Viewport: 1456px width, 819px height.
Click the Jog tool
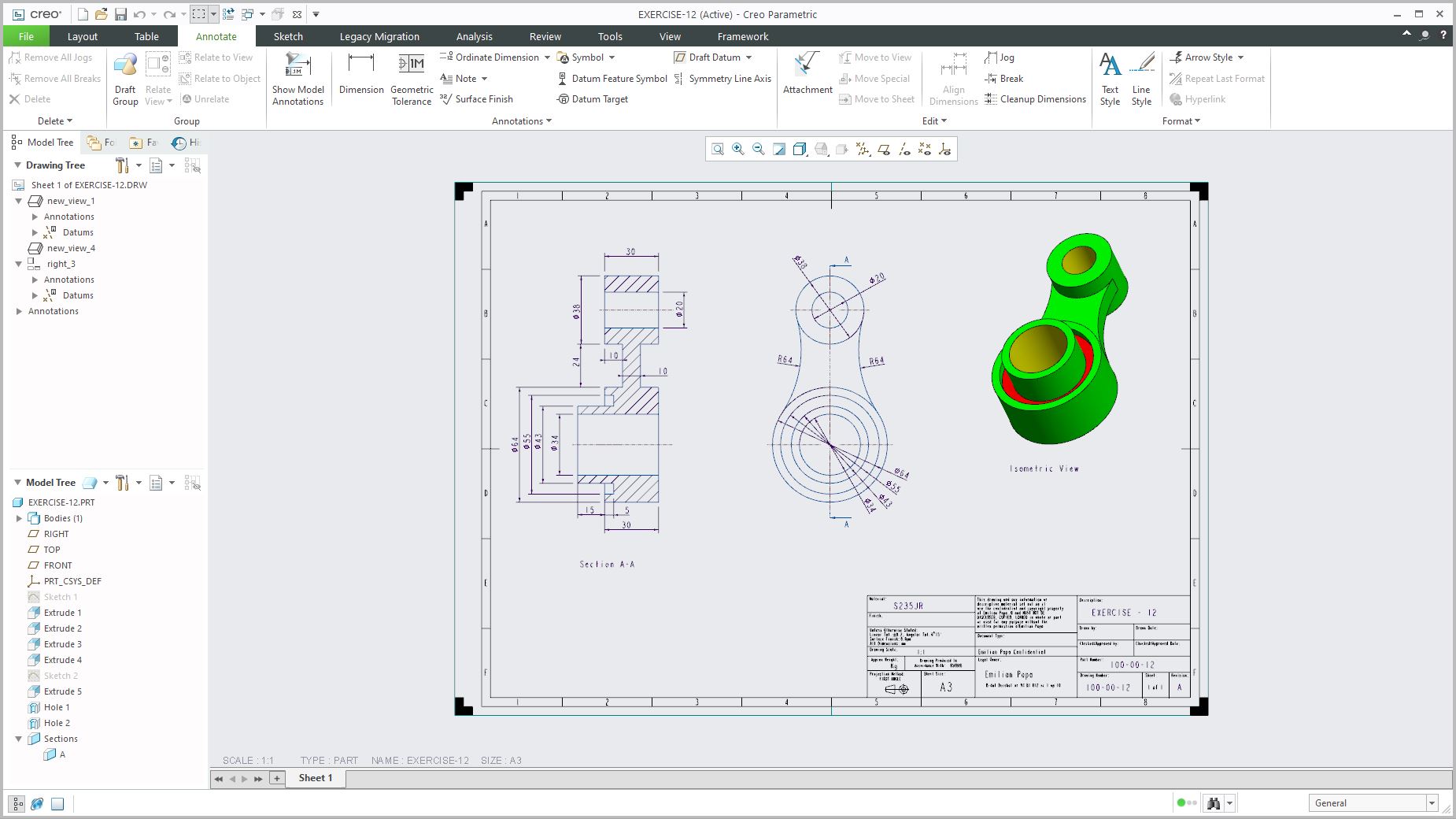coord(999,57)
